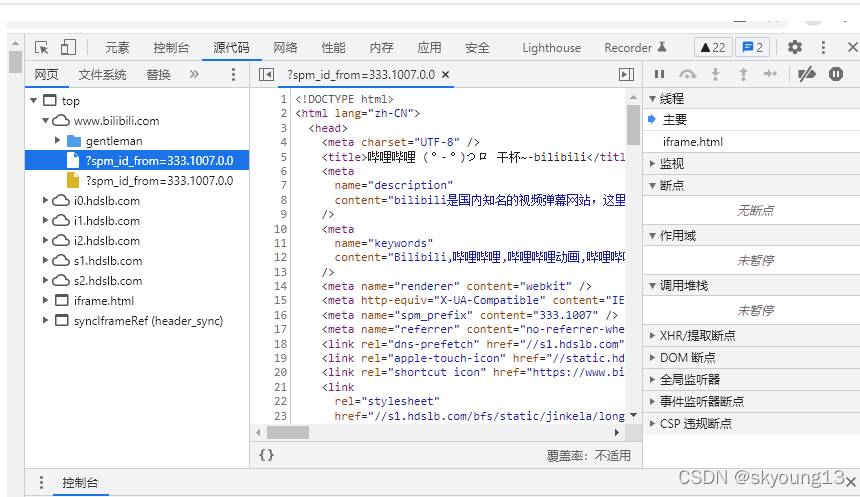
Task: Expand the i1.hdslb.com domain
Action: coord(46,221)
